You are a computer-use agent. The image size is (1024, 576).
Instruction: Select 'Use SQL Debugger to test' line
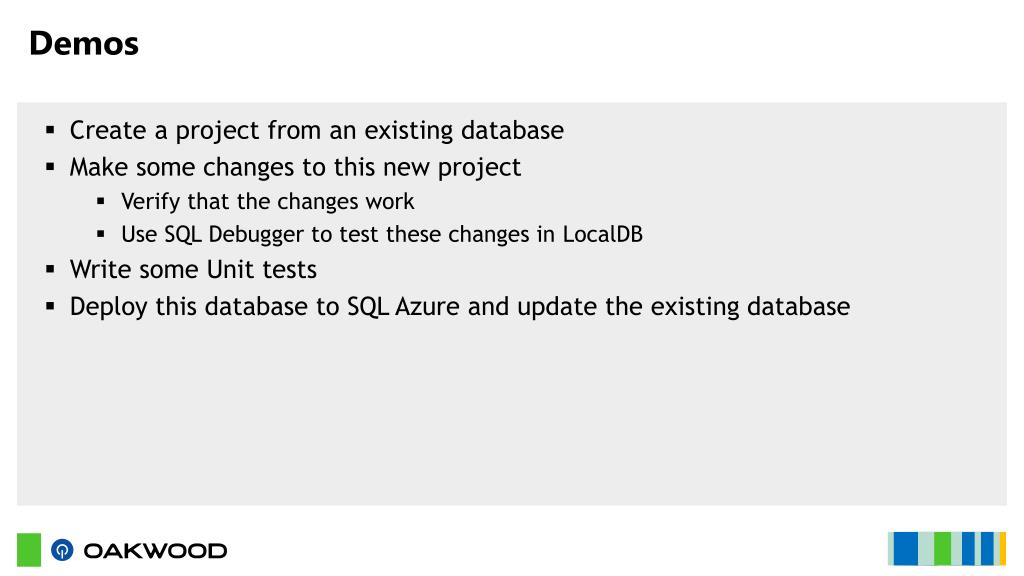(382, 234)
